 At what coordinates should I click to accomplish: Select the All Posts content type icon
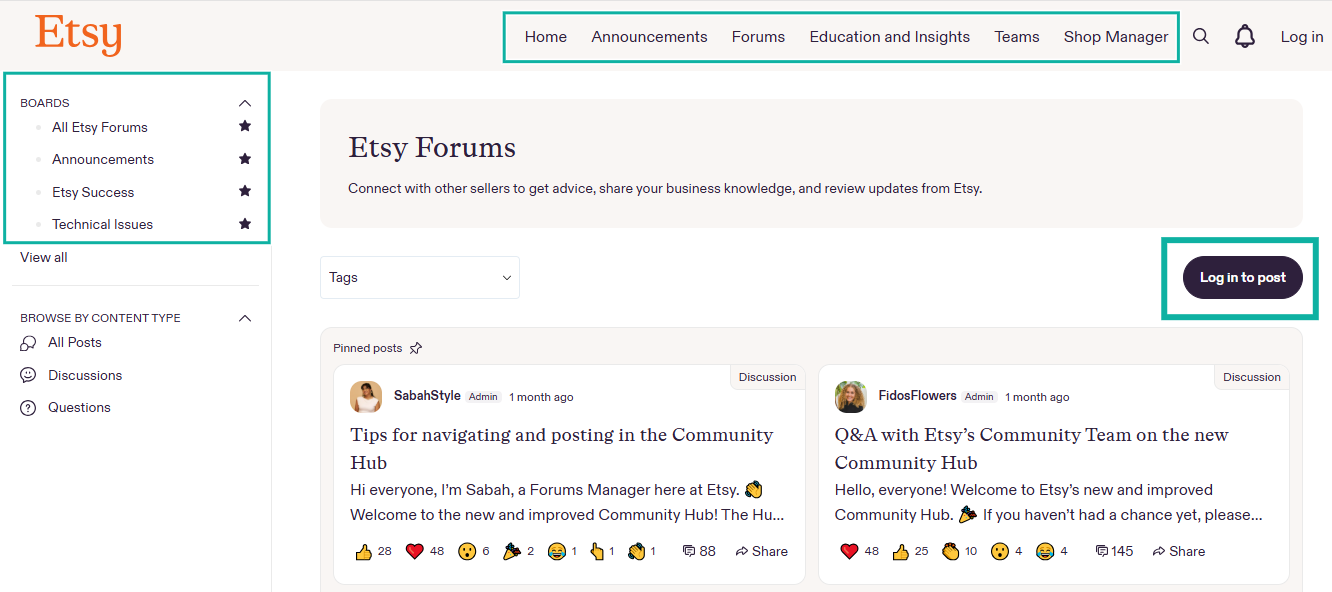[26, 342]
